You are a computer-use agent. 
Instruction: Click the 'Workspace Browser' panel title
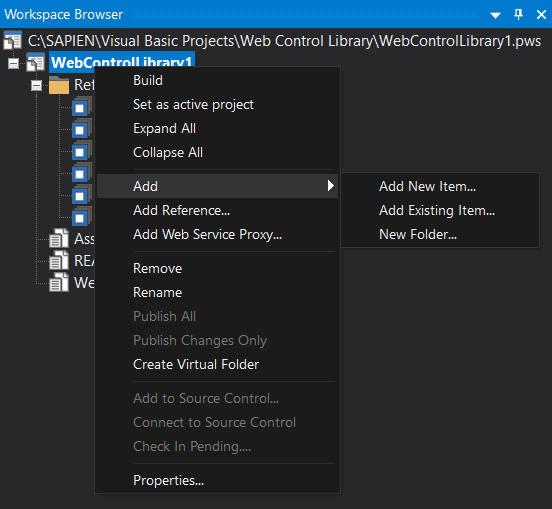pos(63,14)
